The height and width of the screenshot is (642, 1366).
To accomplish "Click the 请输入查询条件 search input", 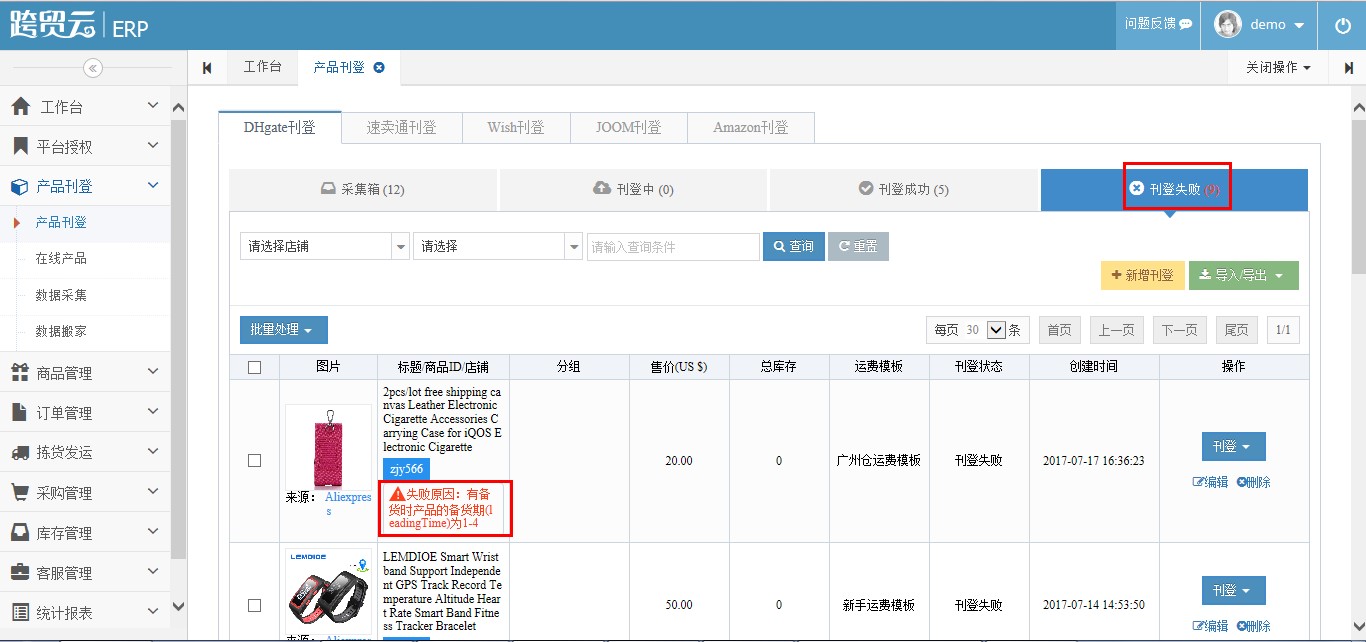I will coord(673,246).
